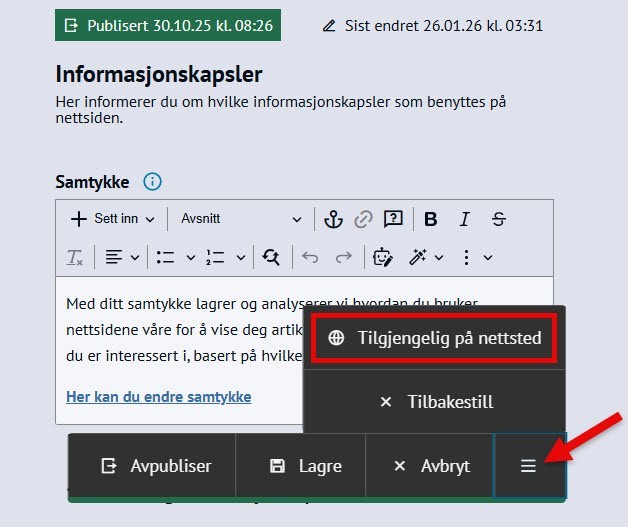This screenshot has height=527, width=628.
Task: Open the Her kan du endre samtykke link
Action: coord(158,397)
